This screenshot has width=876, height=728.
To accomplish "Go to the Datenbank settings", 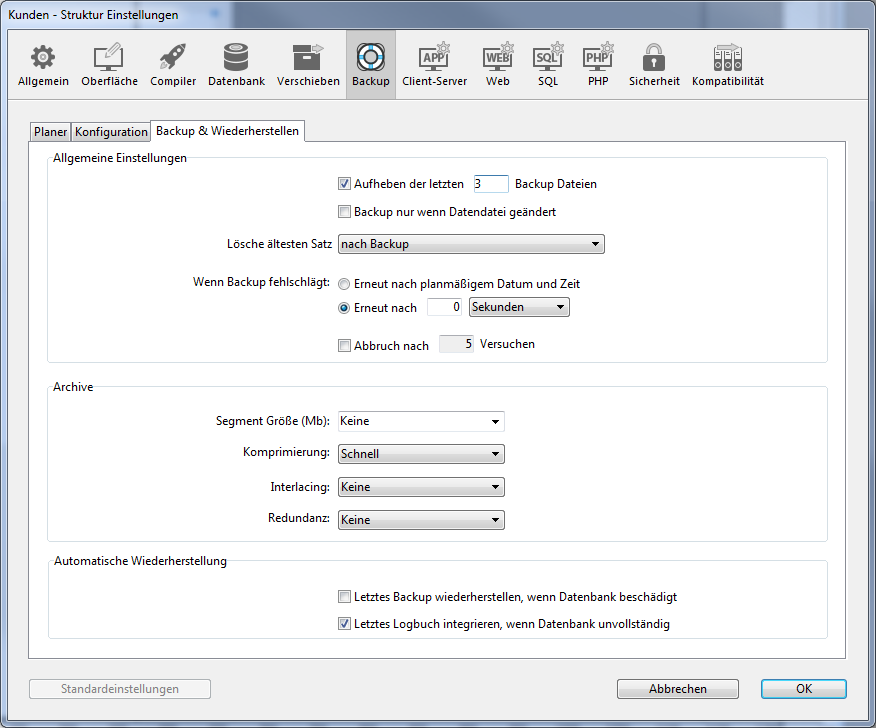I will click(236, 65).
